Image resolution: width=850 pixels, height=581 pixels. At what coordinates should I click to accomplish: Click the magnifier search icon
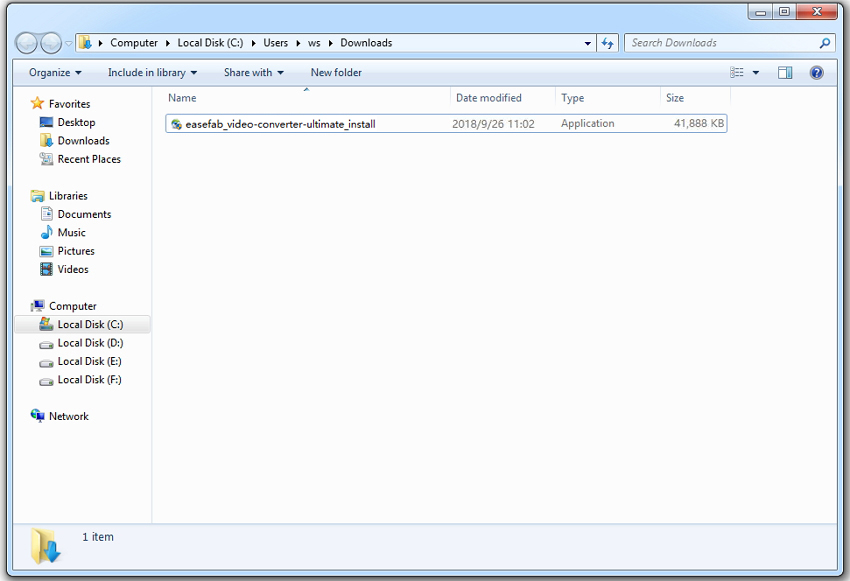(x=825, y=43)
